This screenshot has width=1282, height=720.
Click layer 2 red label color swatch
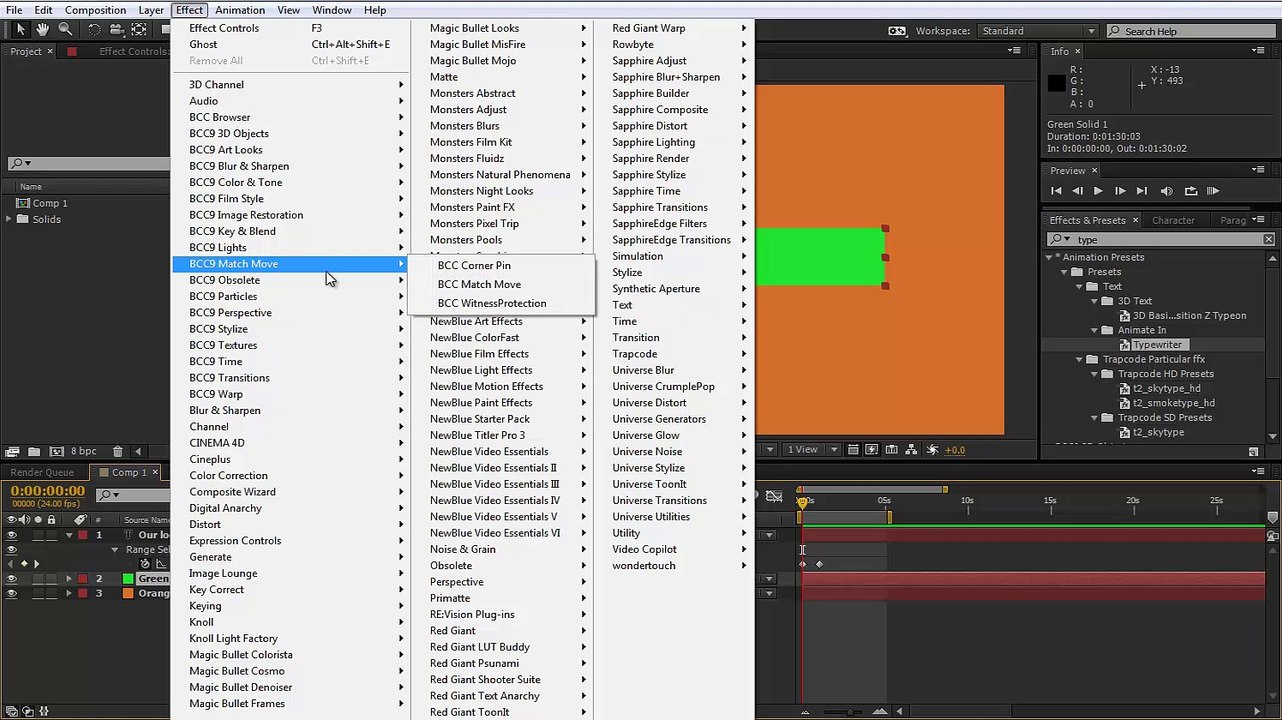pos(84,579)
